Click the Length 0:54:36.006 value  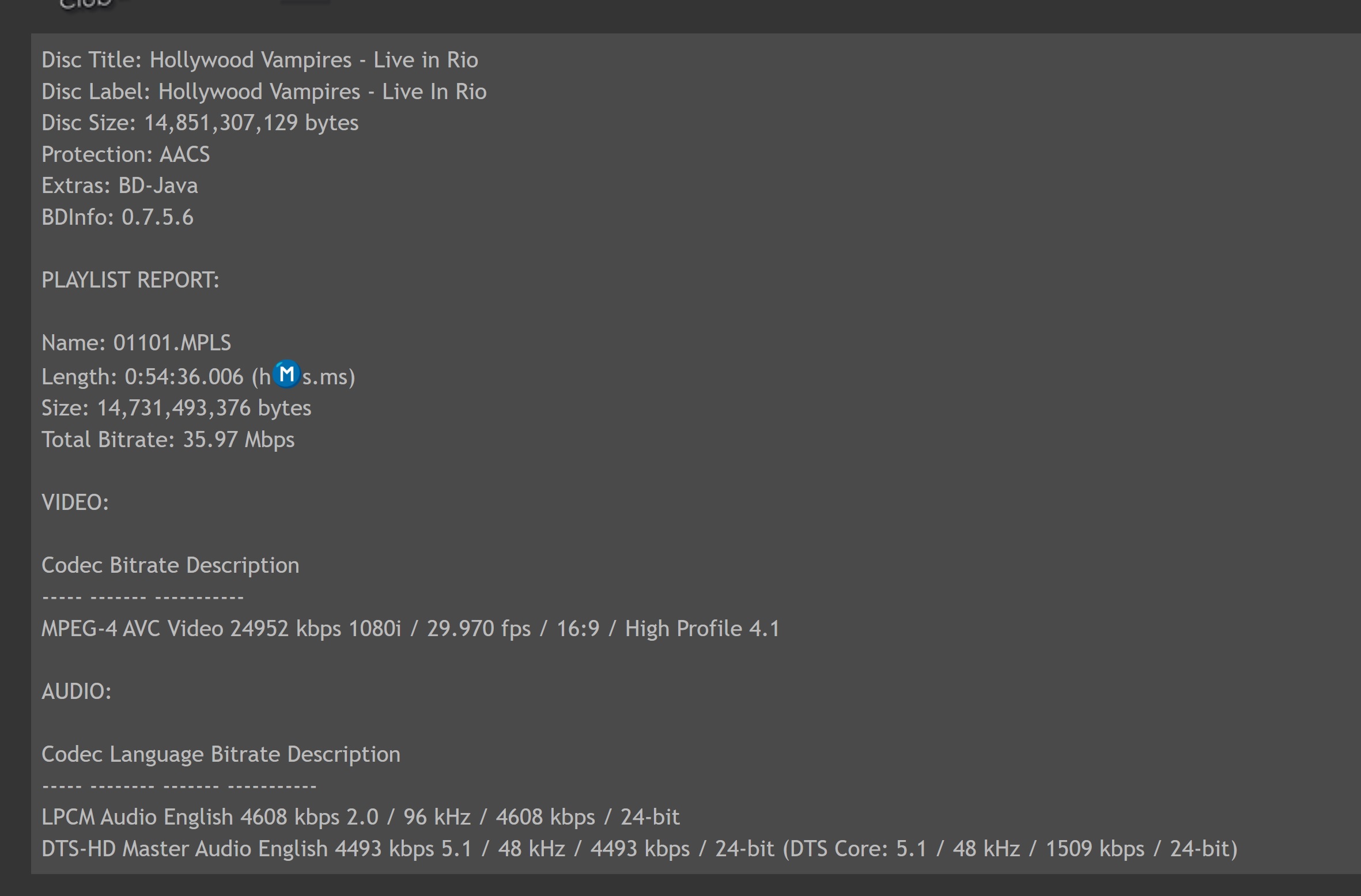184,377
